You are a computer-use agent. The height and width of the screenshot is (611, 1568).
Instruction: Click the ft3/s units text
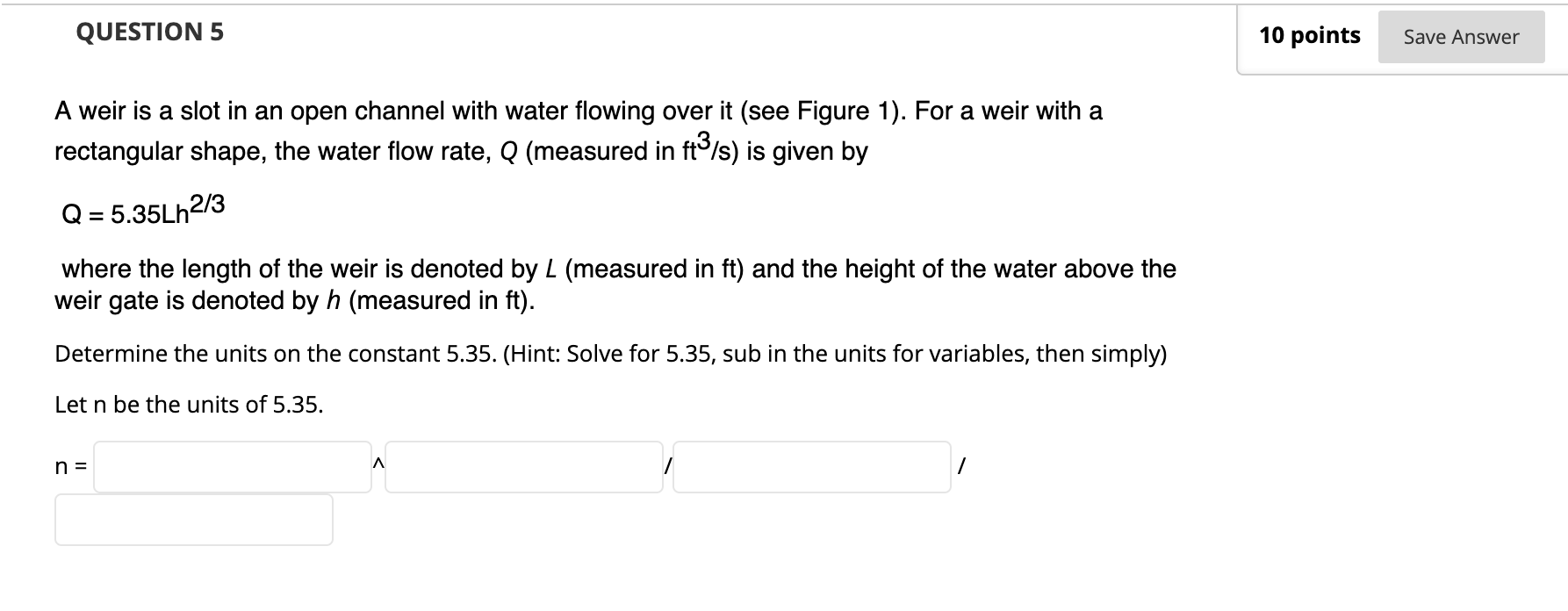click(x=702, y=149)
